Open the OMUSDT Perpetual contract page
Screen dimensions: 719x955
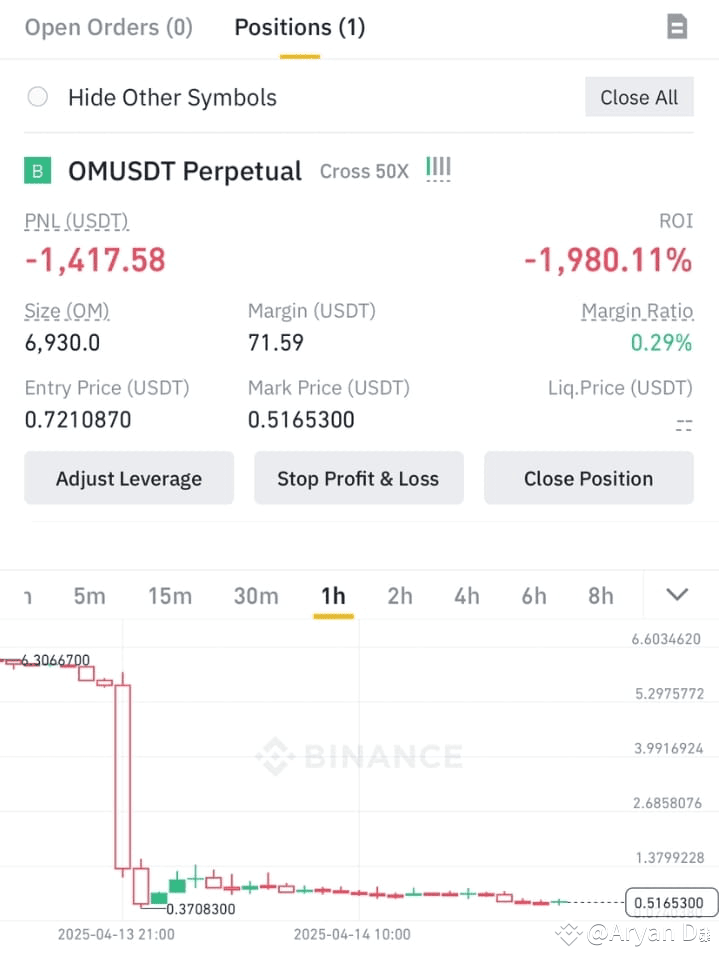184,170
